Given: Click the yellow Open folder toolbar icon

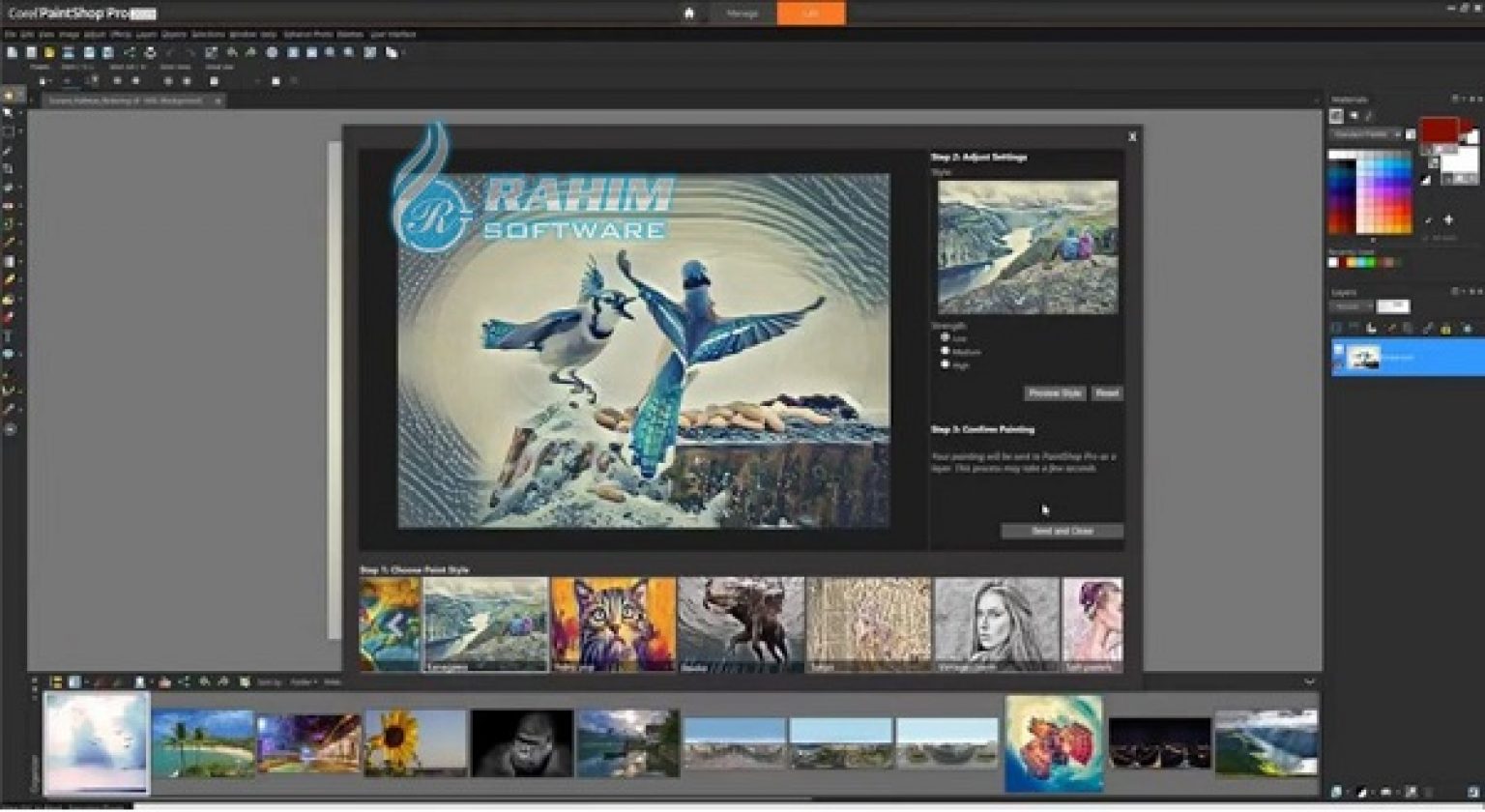Looking at the screenshot, I should point(49,52).
